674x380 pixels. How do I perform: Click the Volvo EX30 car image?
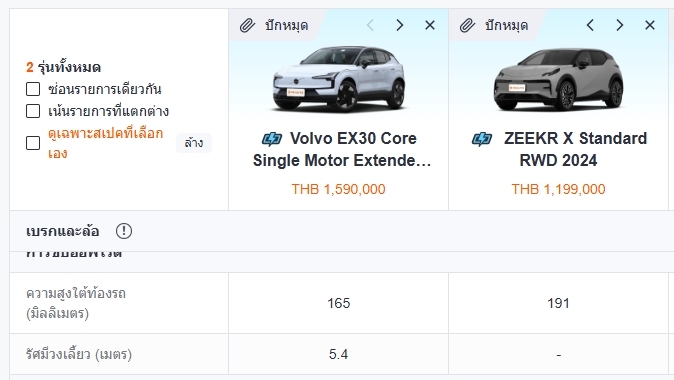pyautogui.click(x=339, y=79)
